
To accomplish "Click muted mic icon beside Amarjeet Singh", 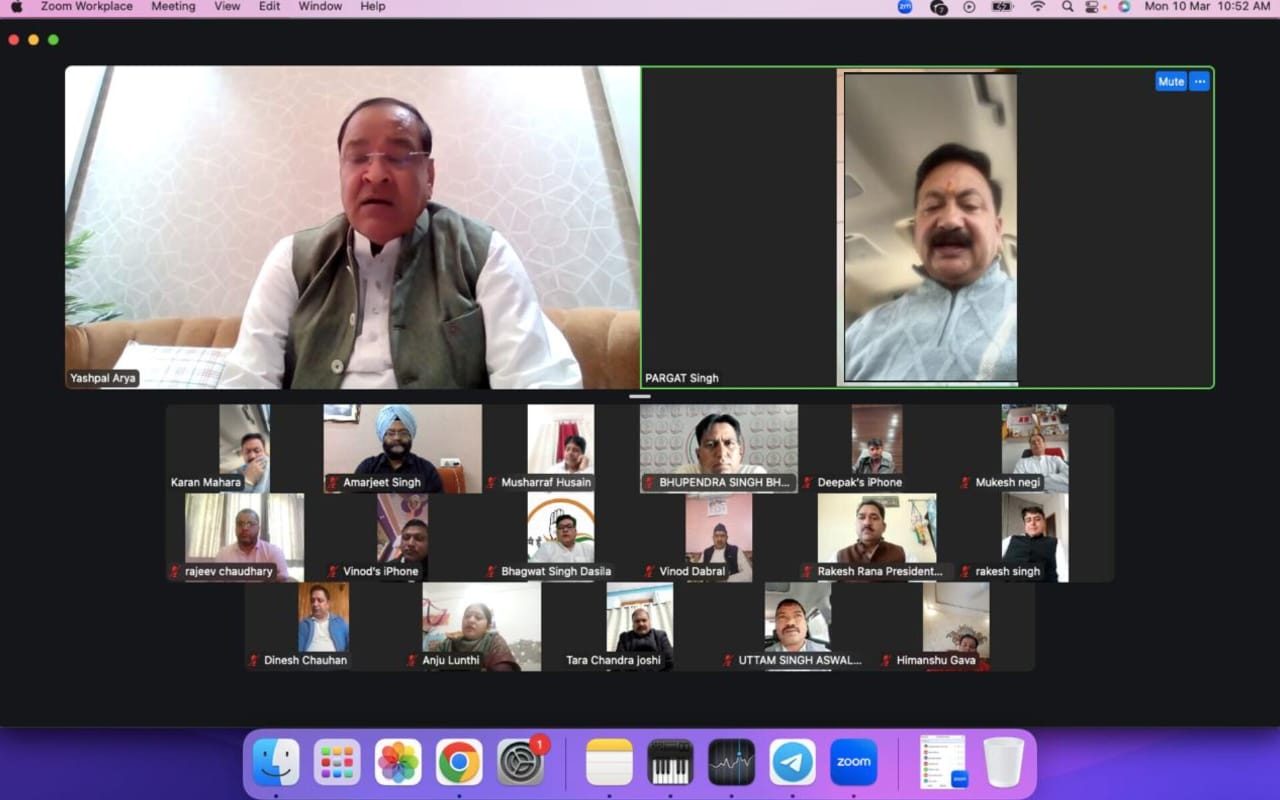I will [332, 483].
